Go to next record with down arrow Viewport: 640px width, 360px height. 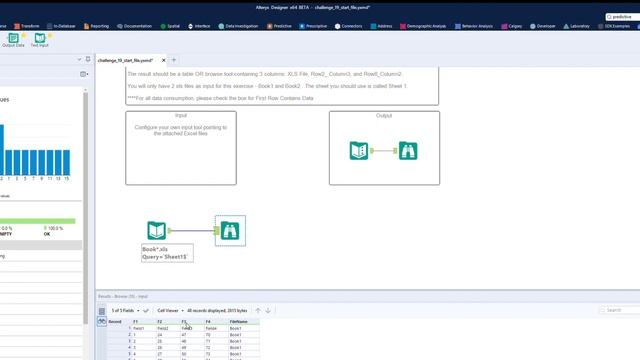point(268,311)
